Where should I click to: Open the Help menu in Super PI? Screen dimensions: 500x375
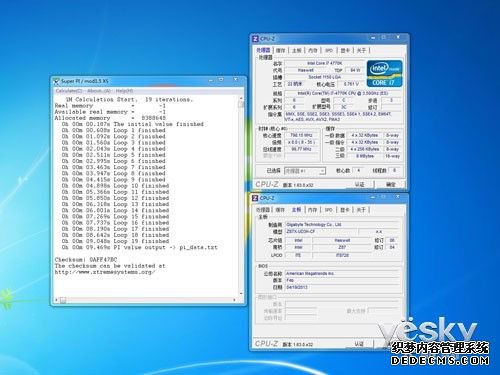tap(124, 91)
